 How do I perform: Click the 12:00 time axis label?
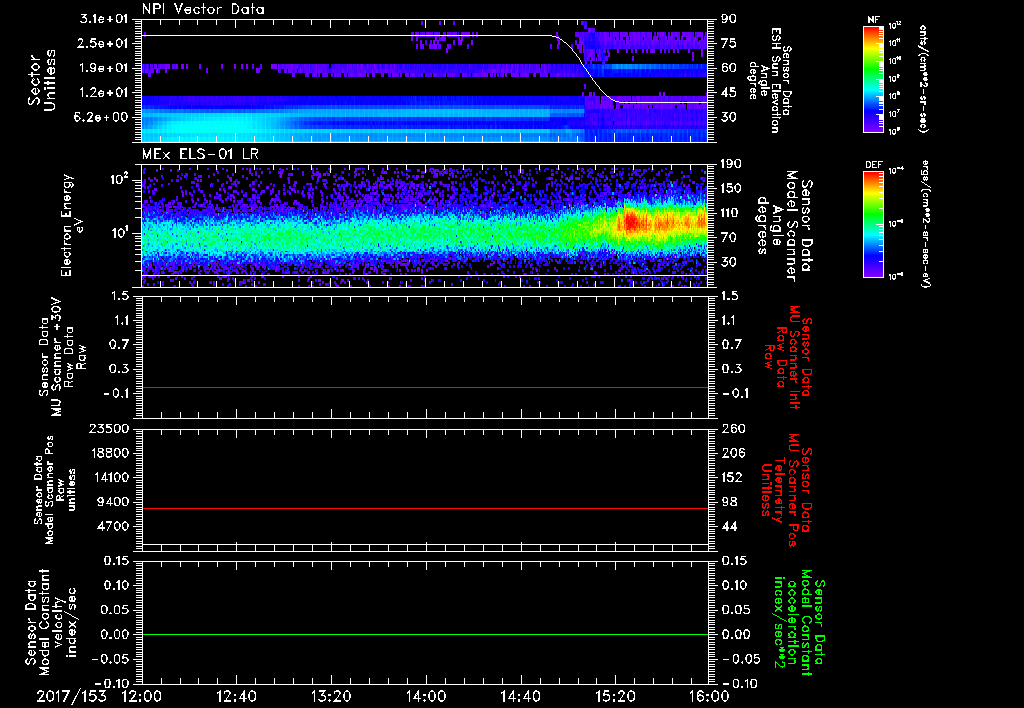point(142,695)
